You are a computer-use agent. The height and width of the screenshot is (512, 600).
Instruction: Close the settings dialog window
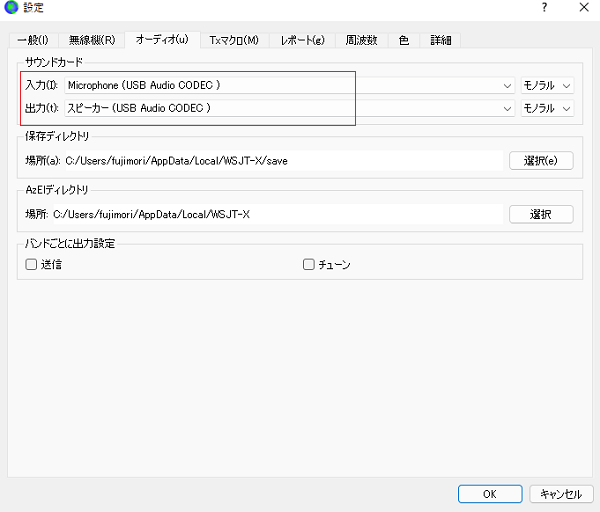(x=582, y=9)
